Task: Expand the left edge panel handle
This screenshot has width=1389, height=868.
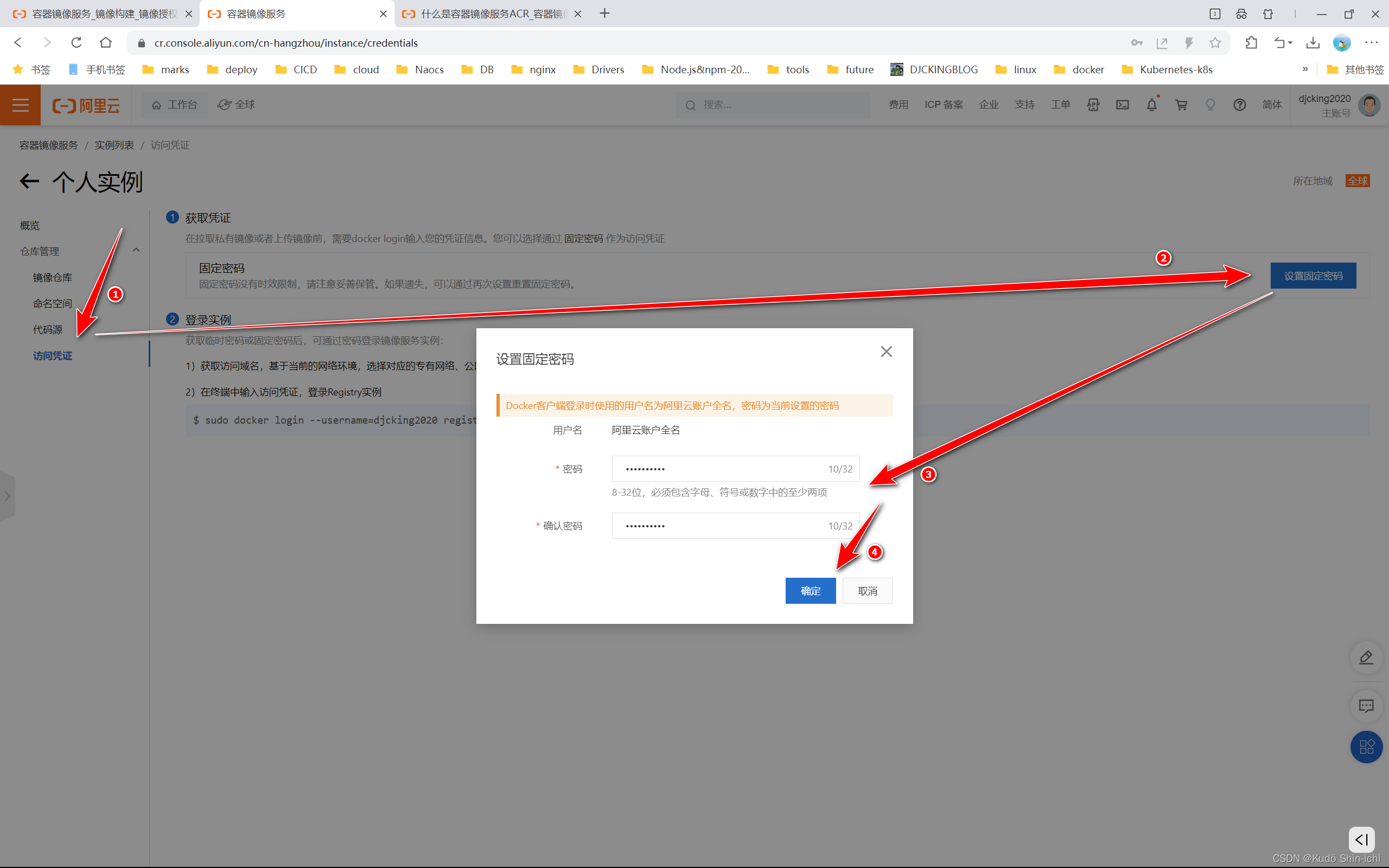Action: pos(8,496)
